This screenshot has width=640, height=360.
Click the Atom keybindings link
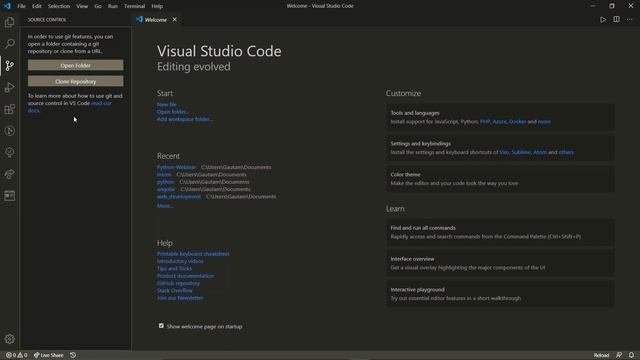coord(540,152)
